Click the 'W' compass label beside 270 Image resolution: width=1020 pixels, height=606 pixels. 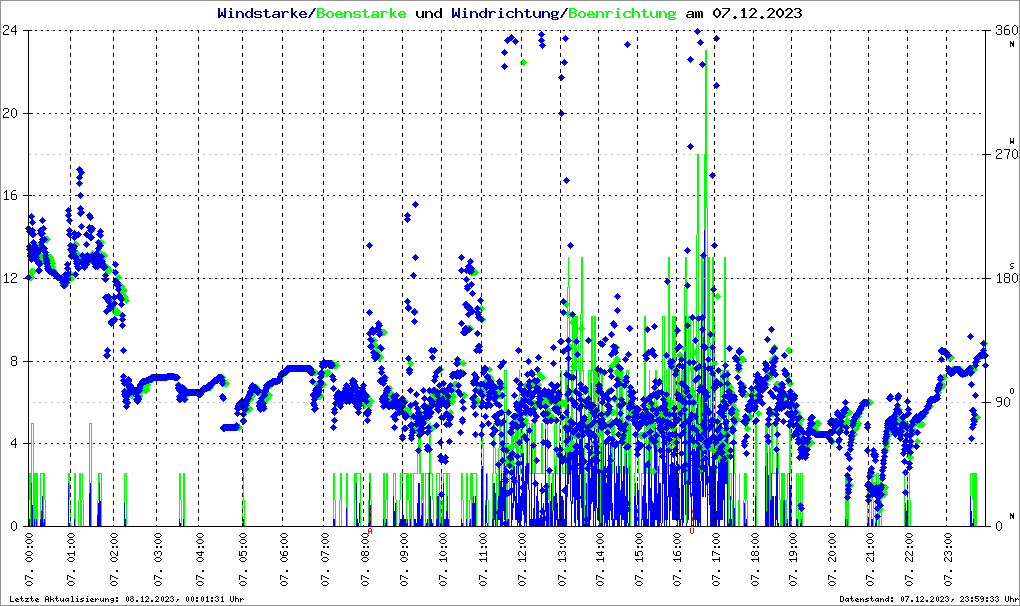(1012, 141)
